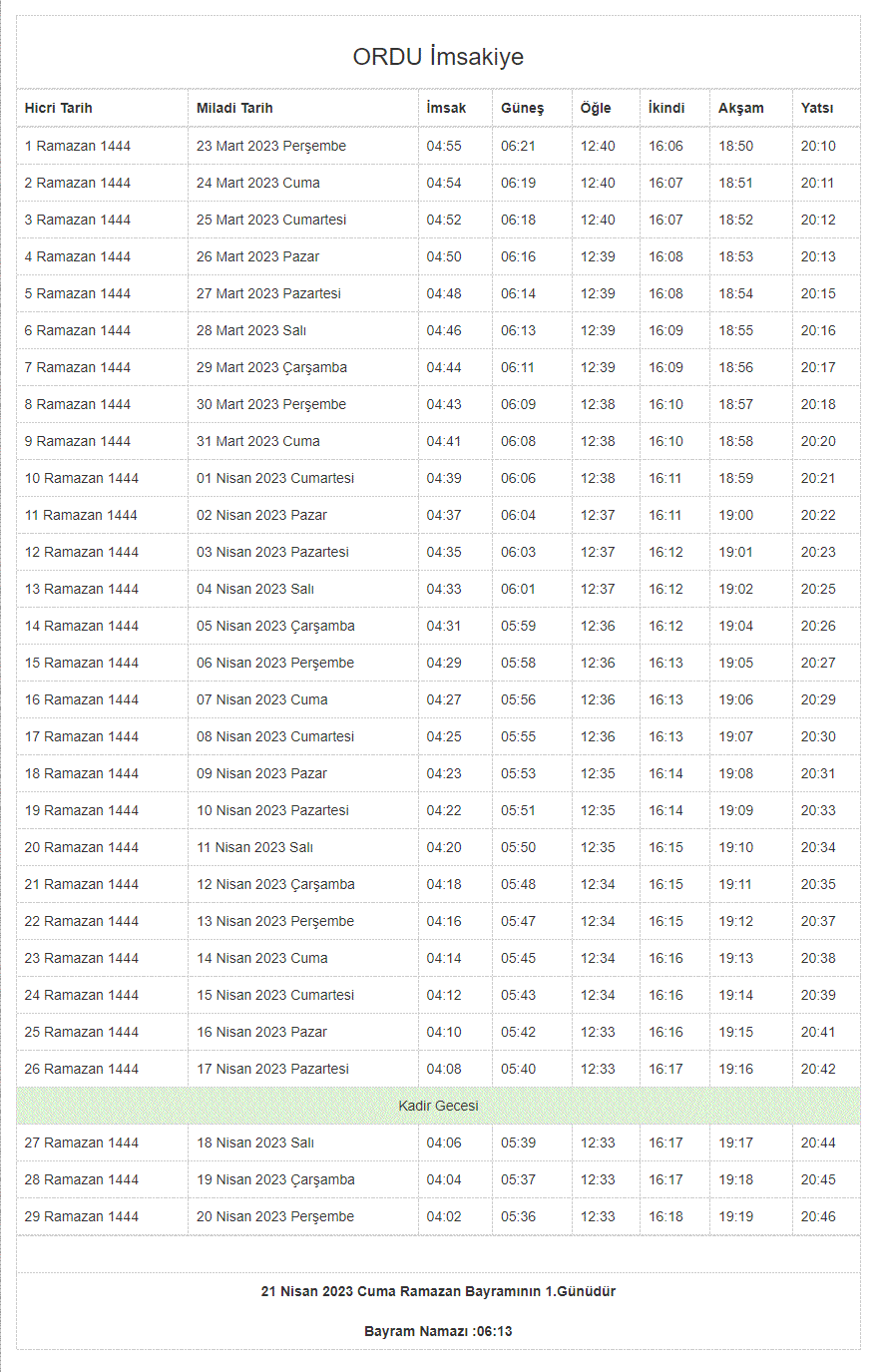882x1372 pixels.
Task: Select the "1 Ramazan 1444" cell
Action: tap(78, 146)
